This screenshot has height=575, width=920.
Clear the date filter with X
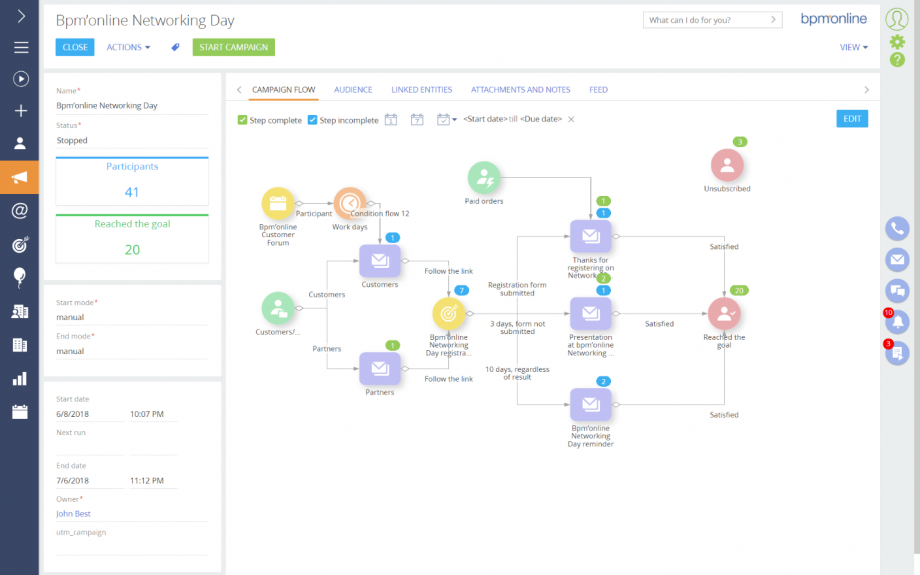pos(571,119)
